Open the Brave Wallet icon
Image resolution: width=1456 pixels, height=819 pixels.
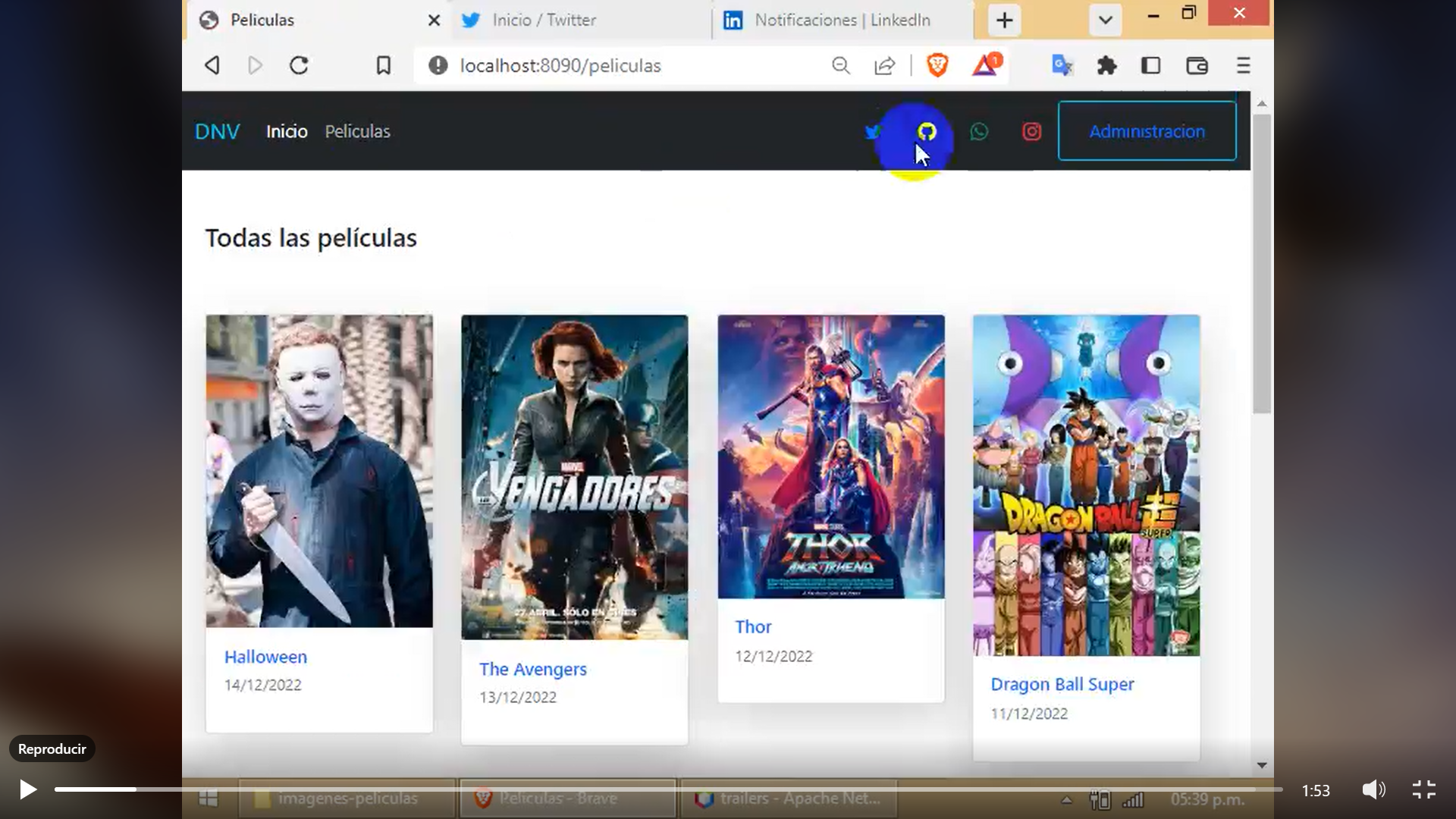(x=1197, y=66)
